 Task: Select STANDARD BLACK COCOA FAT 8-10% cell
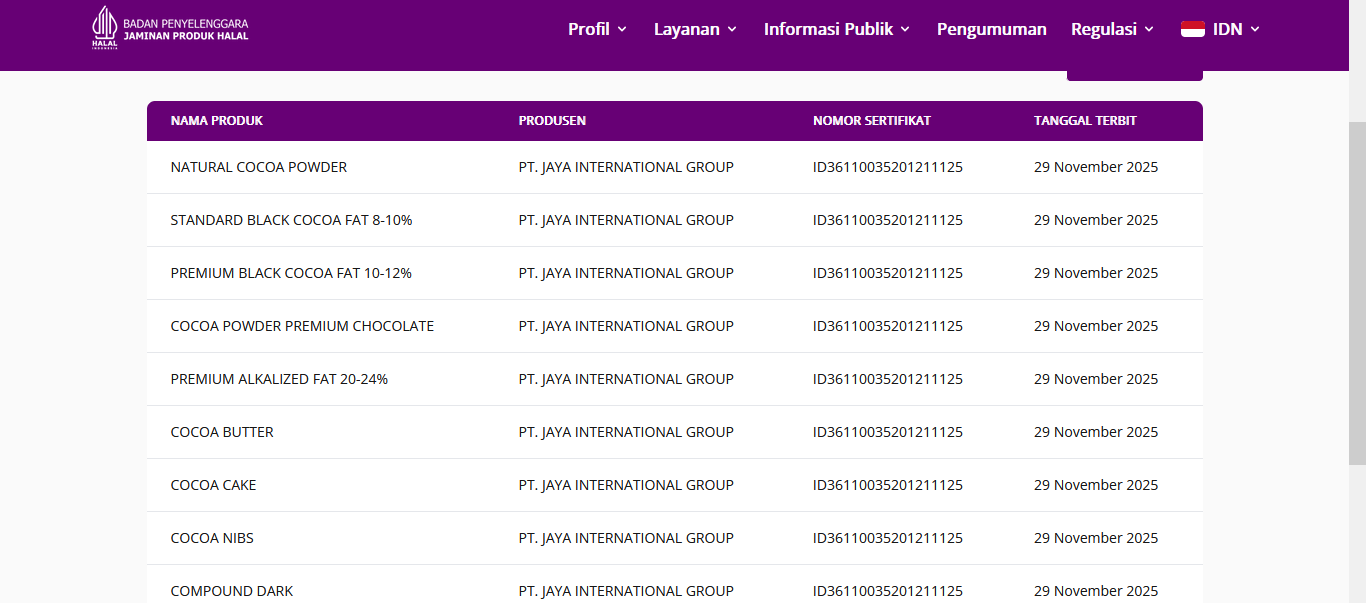tap(291, 220)
